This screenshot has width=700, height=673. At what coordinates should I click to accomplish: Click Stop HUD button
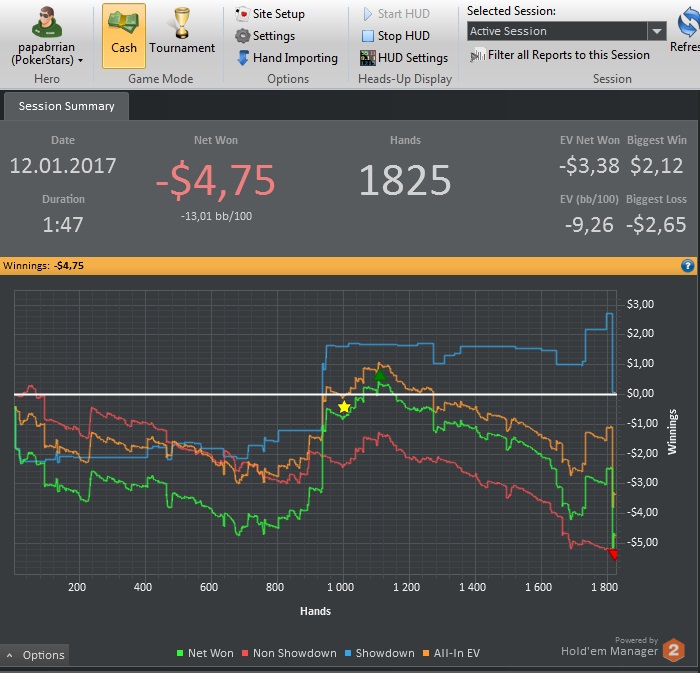click(x=396, y=36)
